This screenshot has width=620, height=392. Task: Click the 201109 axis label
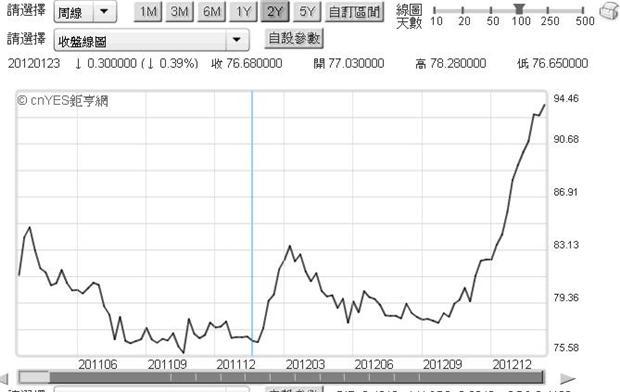[167, 364]
